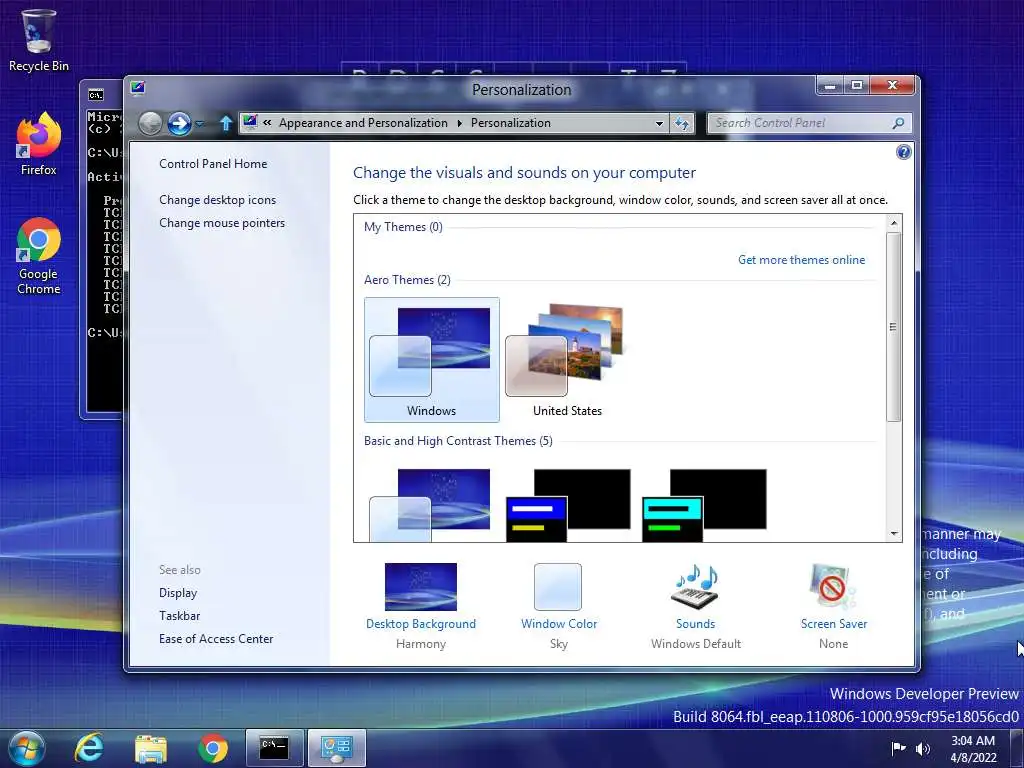Click the Desktop Background text link
Image resolution: width=1024 pixels, height=768 pixels.
421,624
